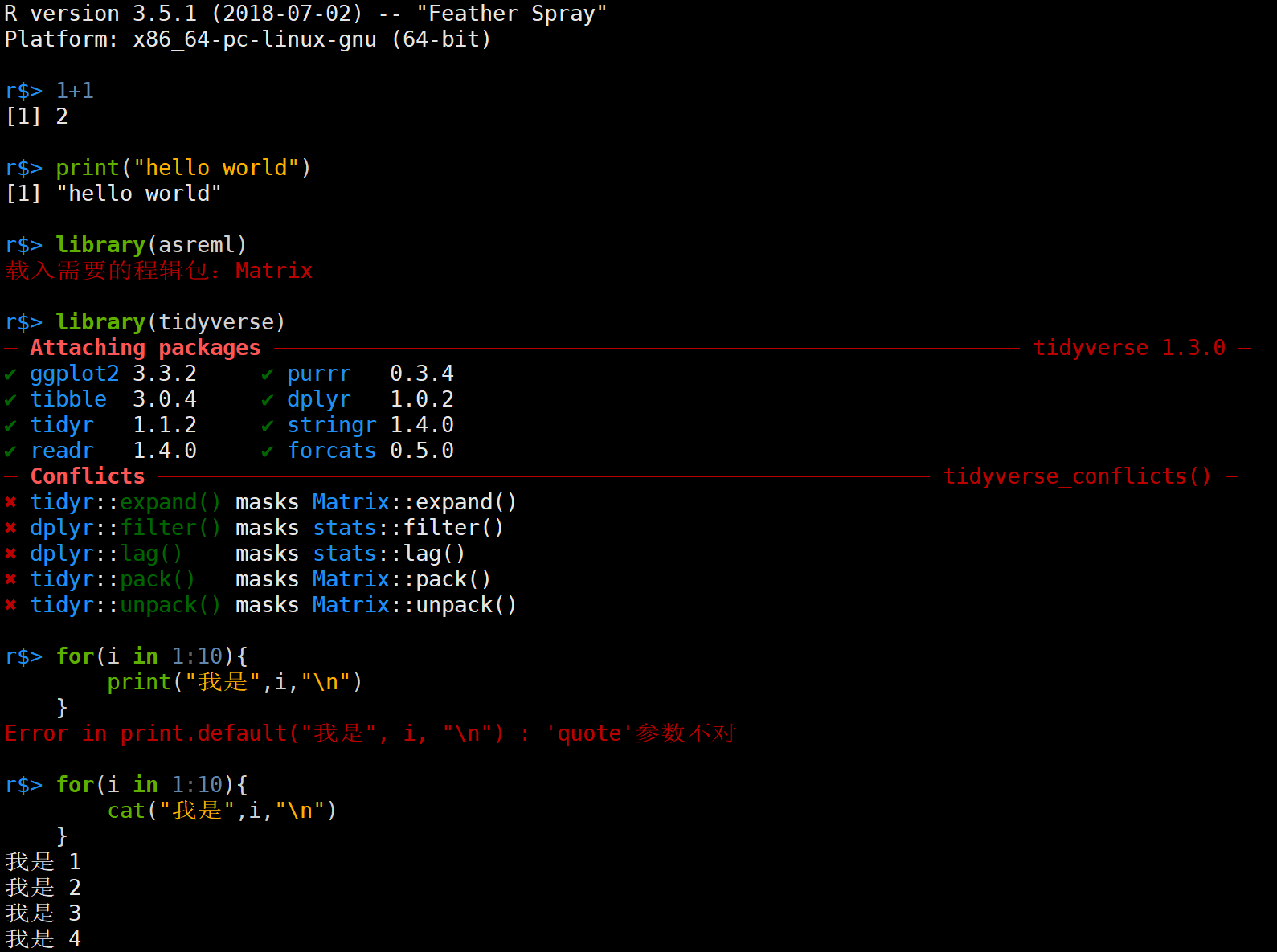Click the '我是 3' output line
This screenshot has width=1277, height=952.
[43, 913]
